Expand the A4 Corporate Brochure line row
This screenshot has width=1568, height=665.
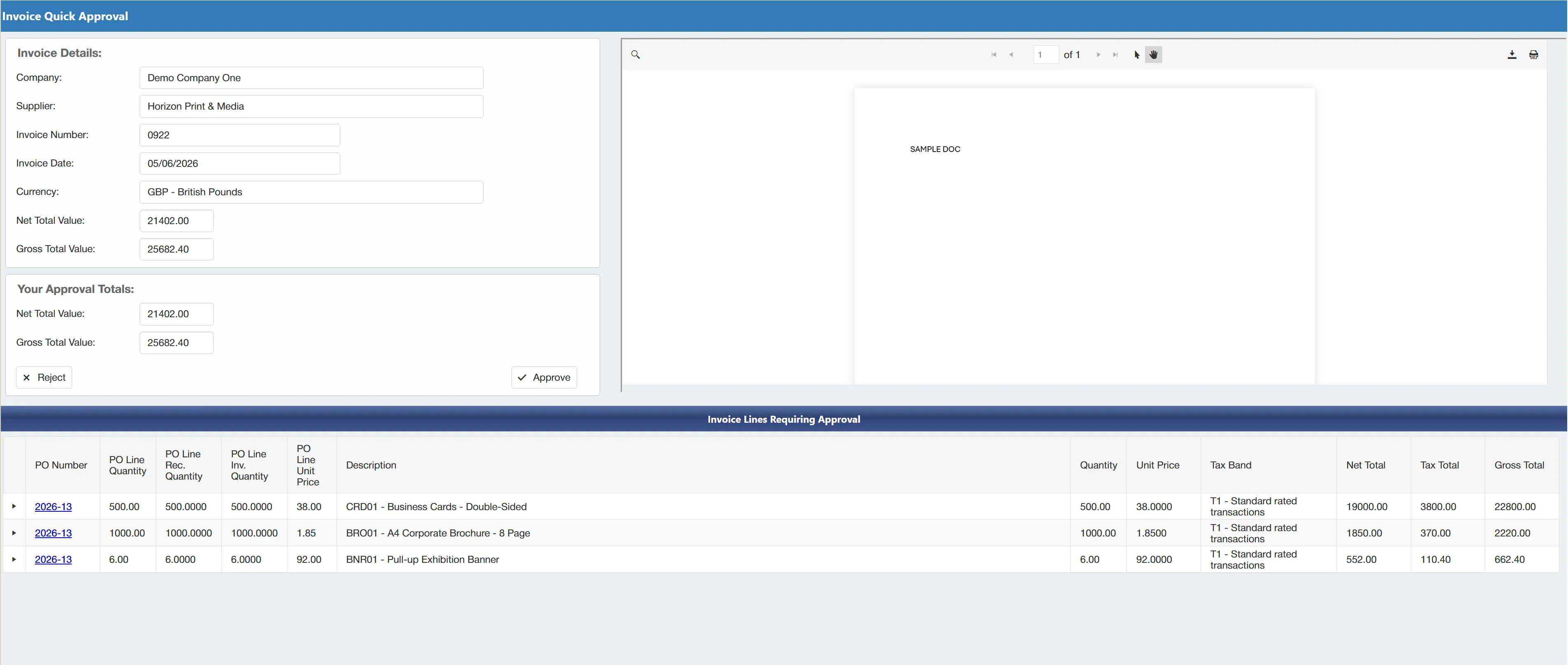tap(14, 533)
